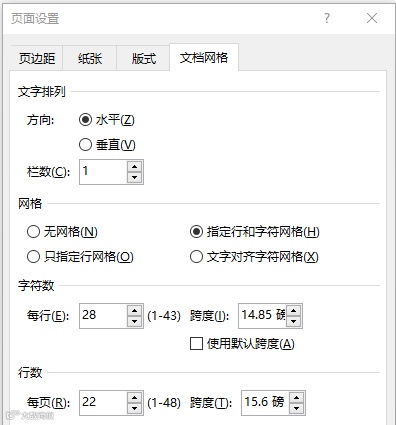The width and height of the screenshot is (396, 425).
Task: Increase line 跨度 15.6 磅 up arrow
Action: click(x=296, y=398)
